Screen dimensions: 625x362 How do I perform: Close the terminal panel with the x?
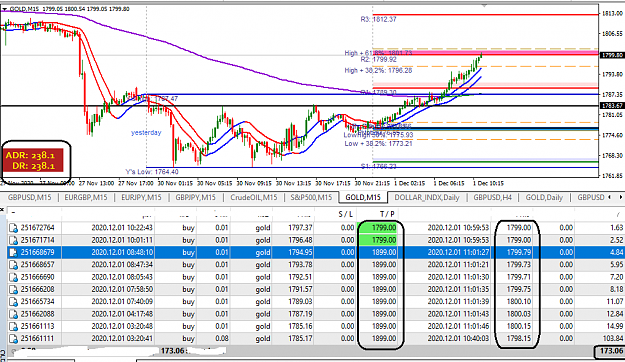pos(2,209)
